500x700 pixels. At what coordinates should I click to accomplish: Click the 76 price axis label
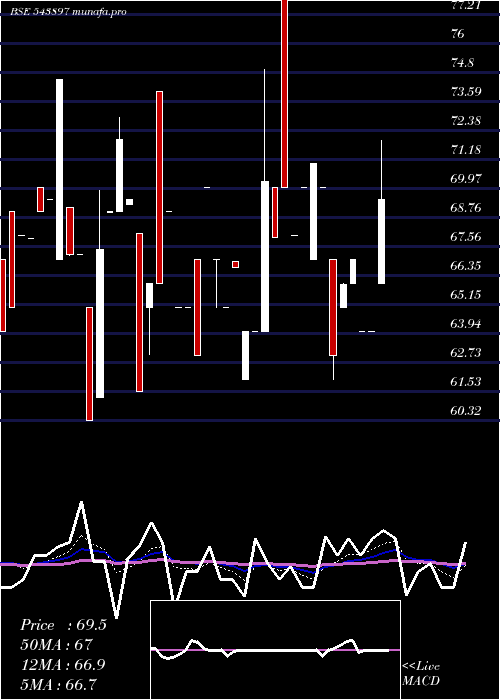458,33
